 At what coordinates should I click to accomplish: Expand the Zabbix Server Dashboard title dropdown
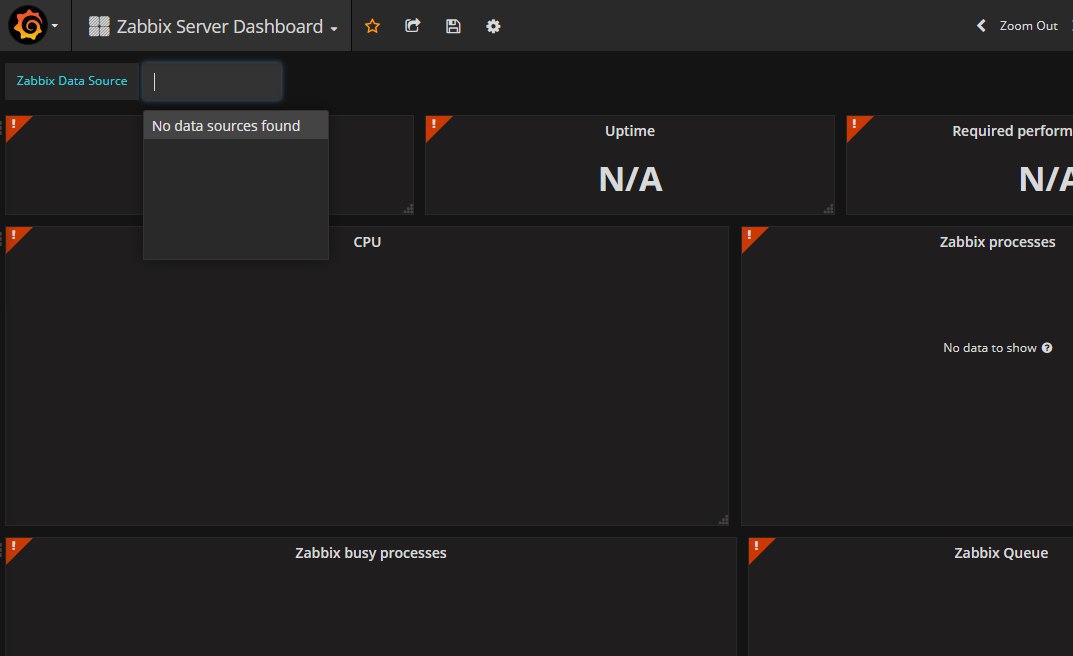pyautogui.click(x=333, y=28)
